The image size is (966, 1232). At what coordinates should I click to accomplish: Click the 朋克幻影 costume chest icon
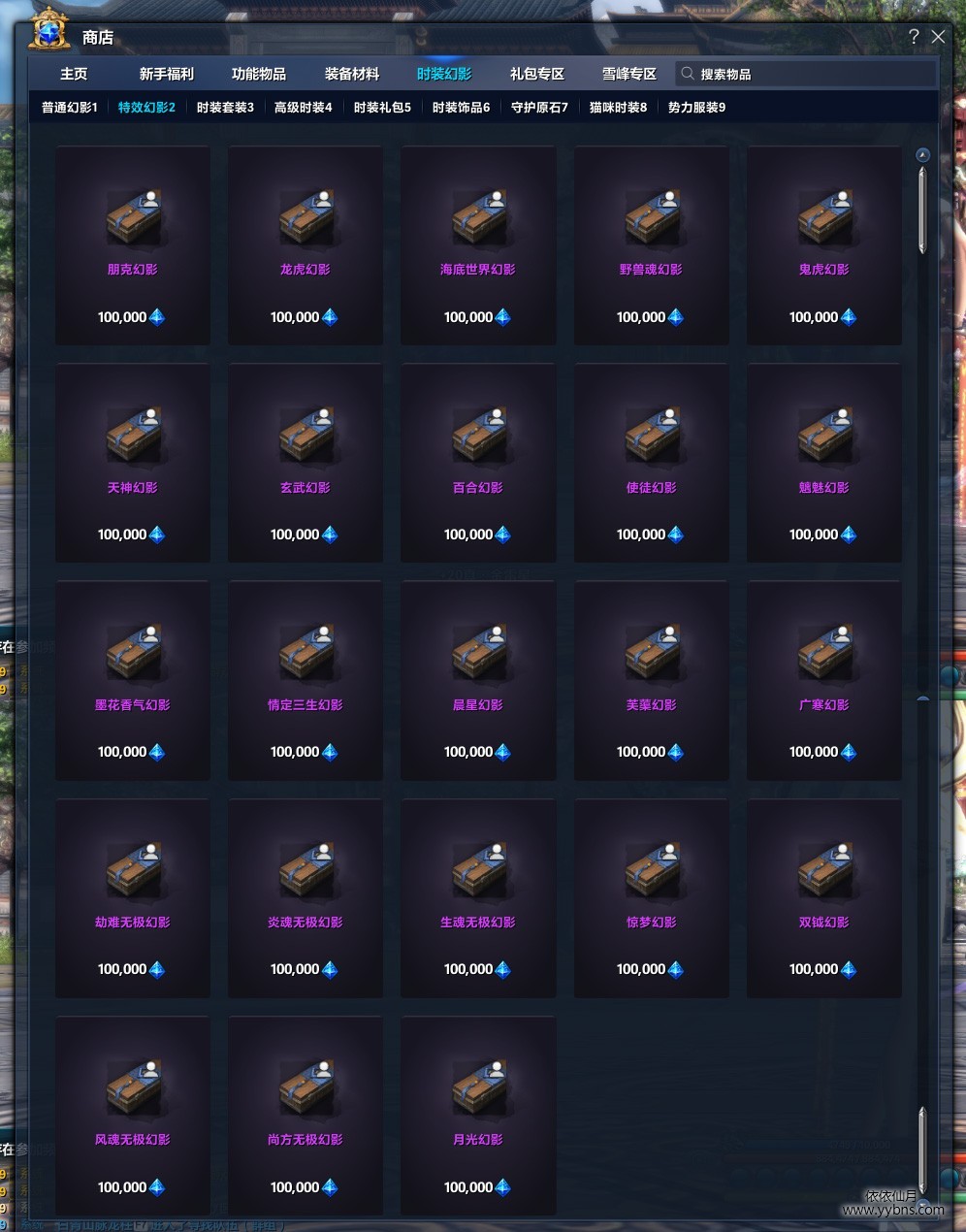pos(134,216)
